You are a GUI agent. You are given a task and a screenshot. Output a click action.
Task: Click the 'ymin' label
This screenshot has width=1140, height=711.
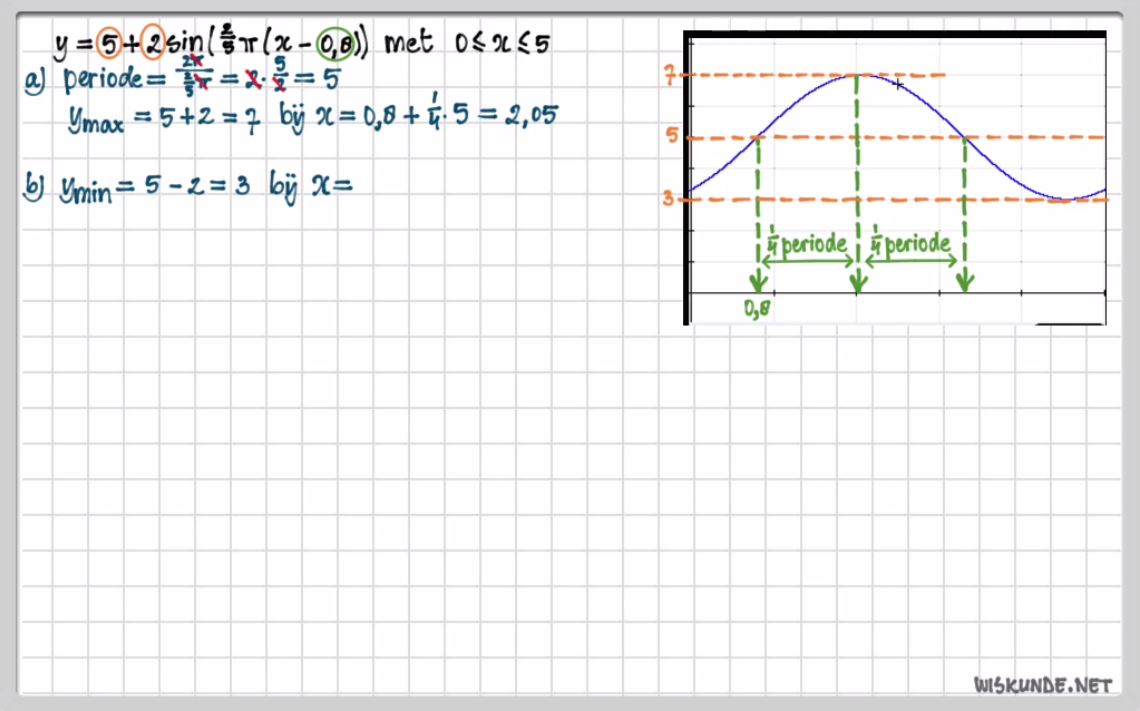86,190
